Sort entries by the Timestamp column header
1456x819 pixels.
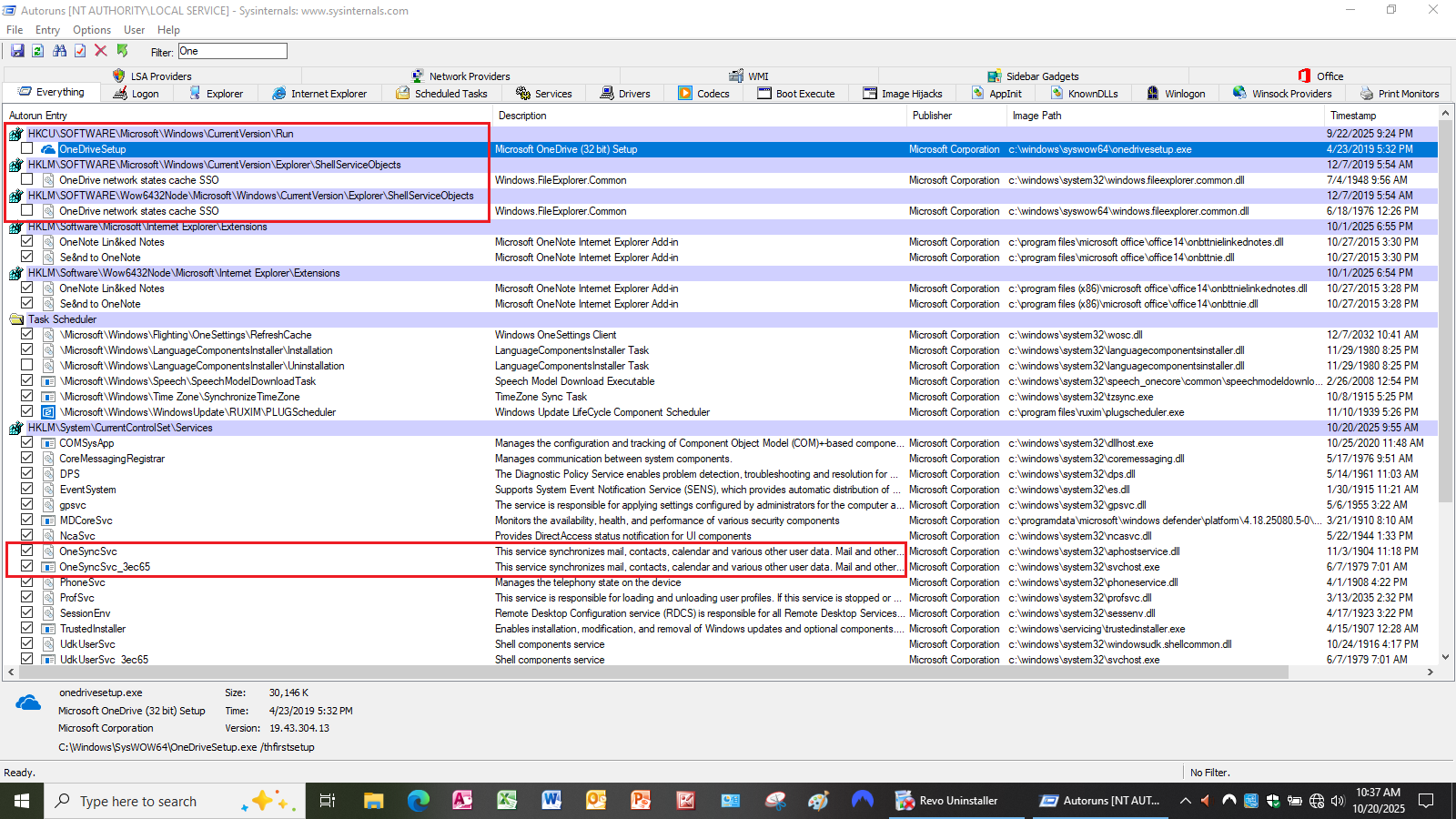pos(1353,116)
